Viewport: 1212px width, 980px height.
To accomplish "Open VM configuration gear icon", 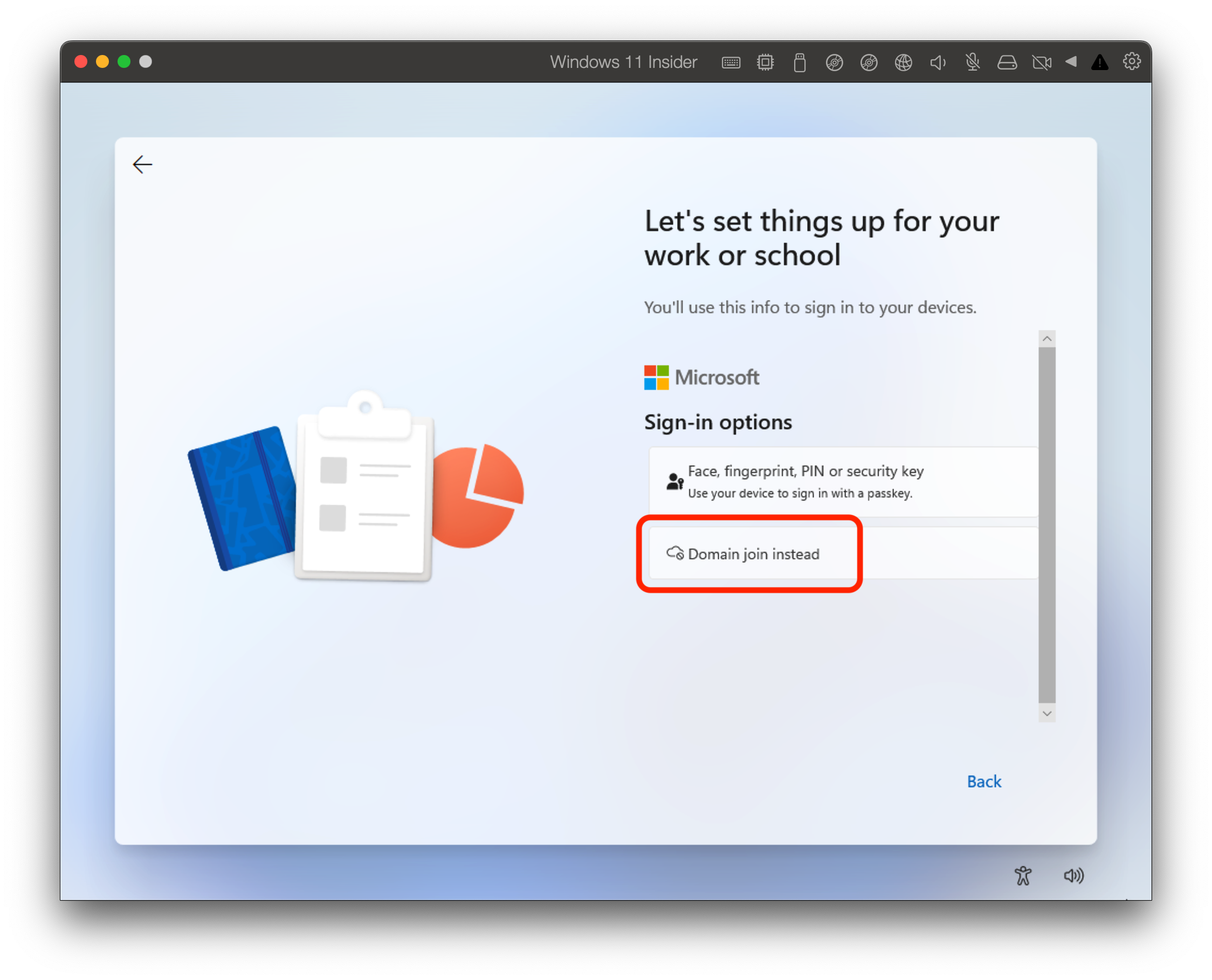I will click(x=1131, y=61).
